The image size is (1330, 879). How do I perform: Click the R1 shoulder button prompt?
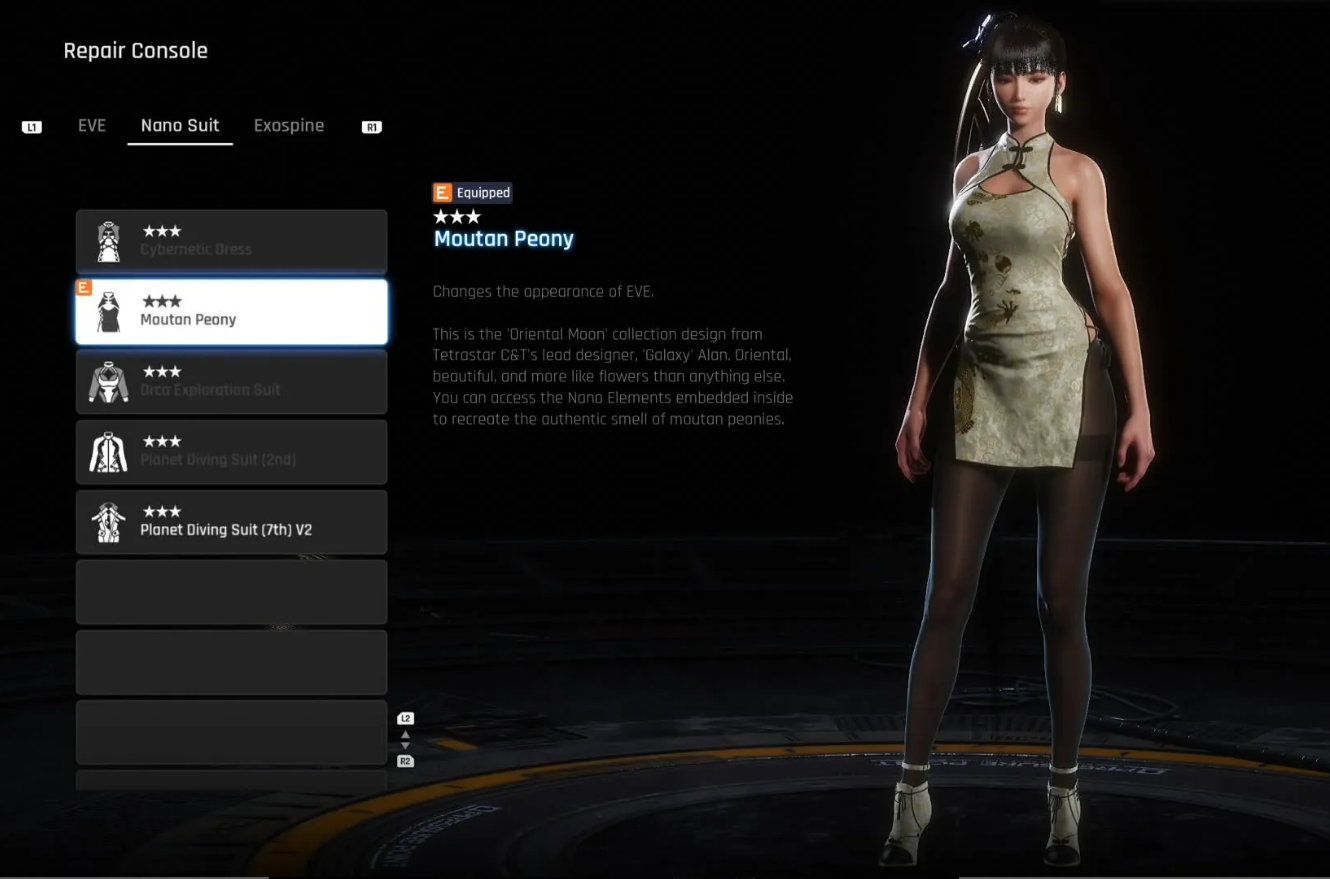(x=372, y=127)
